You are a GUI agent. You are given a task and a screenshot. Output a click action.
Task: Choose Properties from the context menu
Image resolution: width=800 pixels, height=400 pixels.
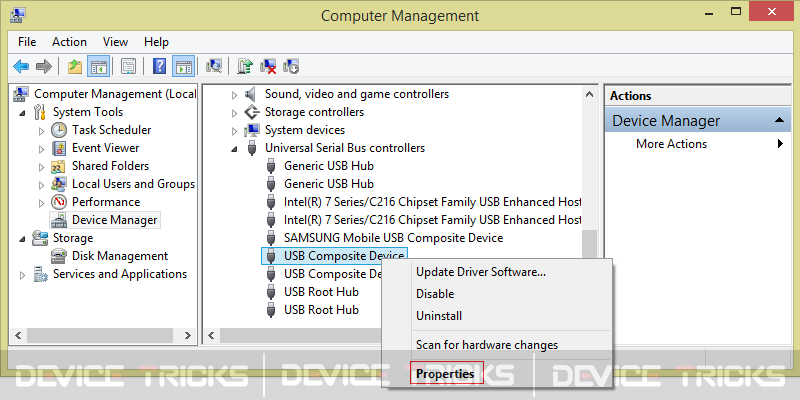pos(445,373)
